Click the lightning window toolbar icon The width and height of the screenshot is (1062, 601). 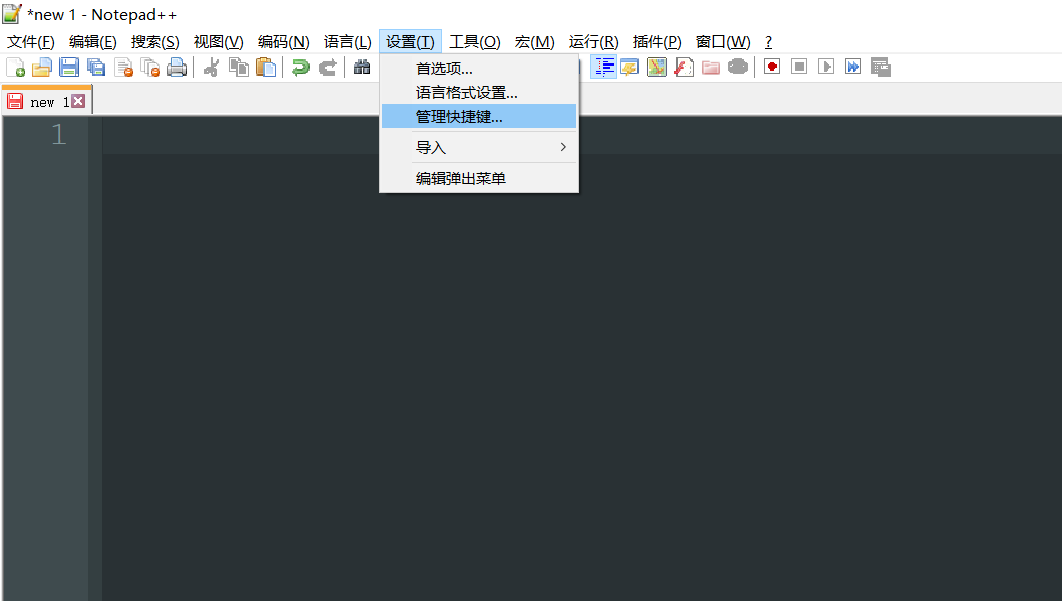pyautogui.click(x=630, y=67)
